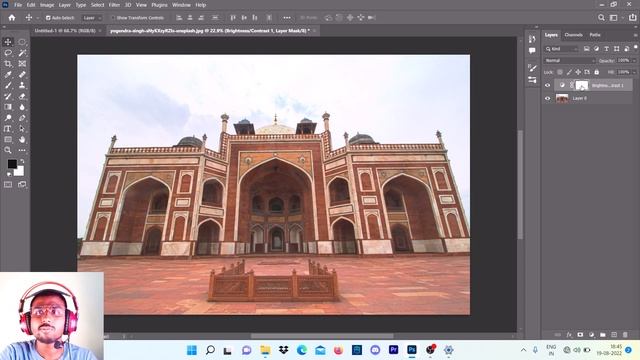Open the Kind filter dropdown
The width and height of the screenshot is (640, 360).
(562, 49)
